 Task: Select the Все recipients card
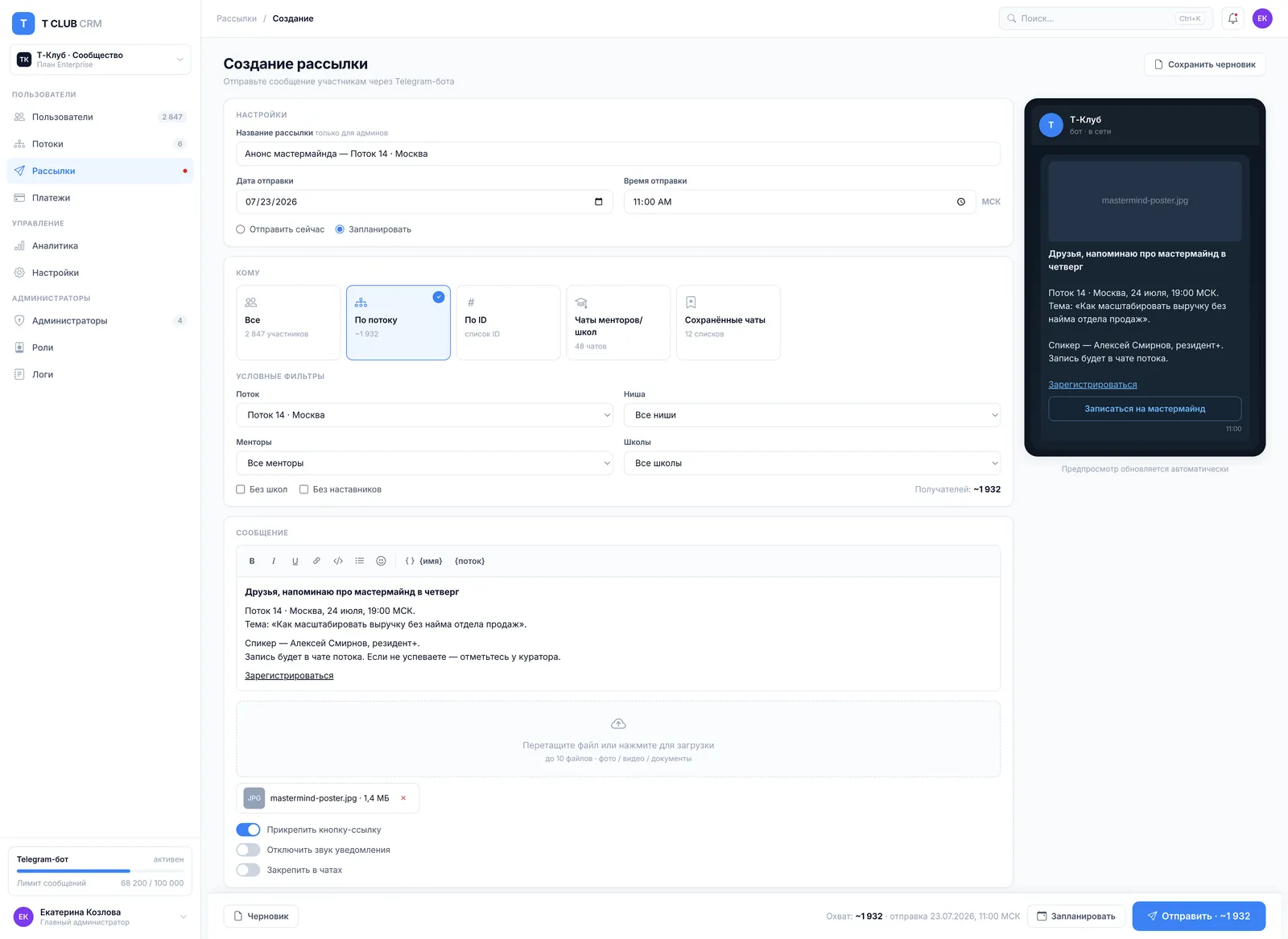288,323
